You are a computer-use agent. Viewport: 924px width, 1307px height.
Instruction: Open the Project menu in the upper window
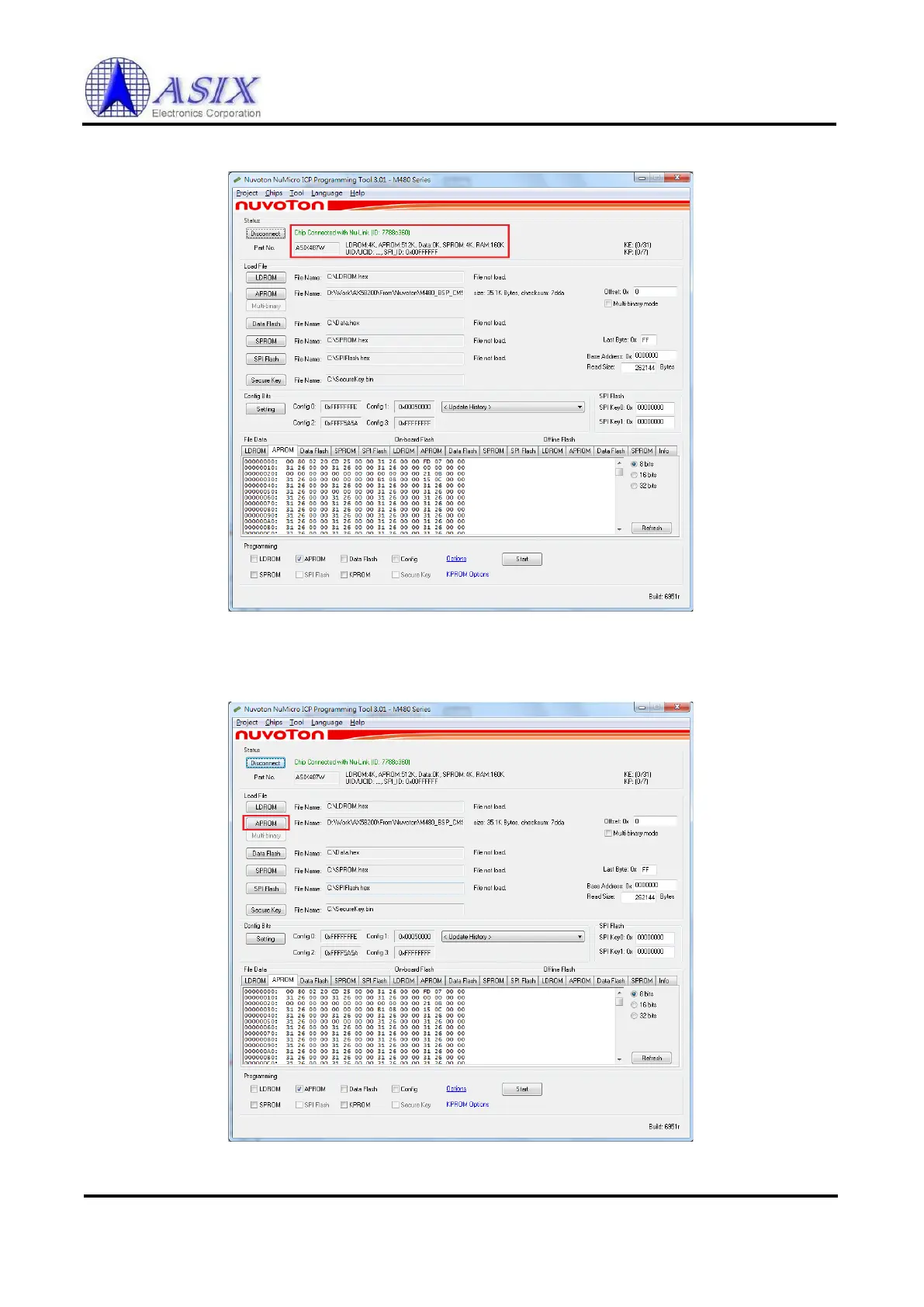247,193
